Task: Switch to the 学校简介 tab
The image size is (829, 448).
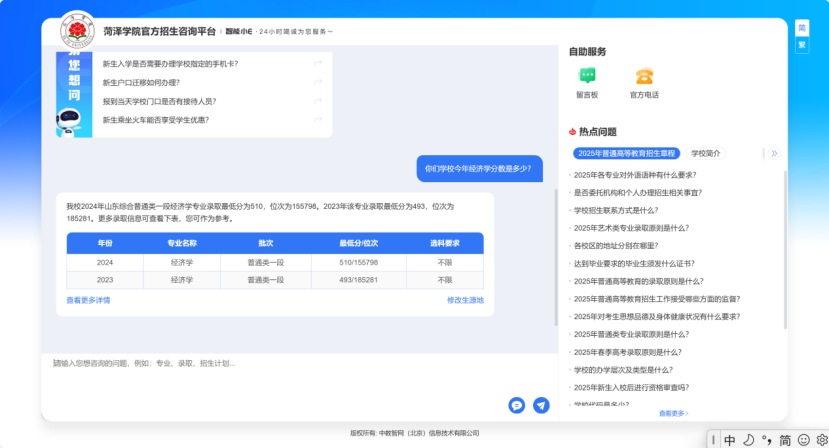Action: (705, 153)
